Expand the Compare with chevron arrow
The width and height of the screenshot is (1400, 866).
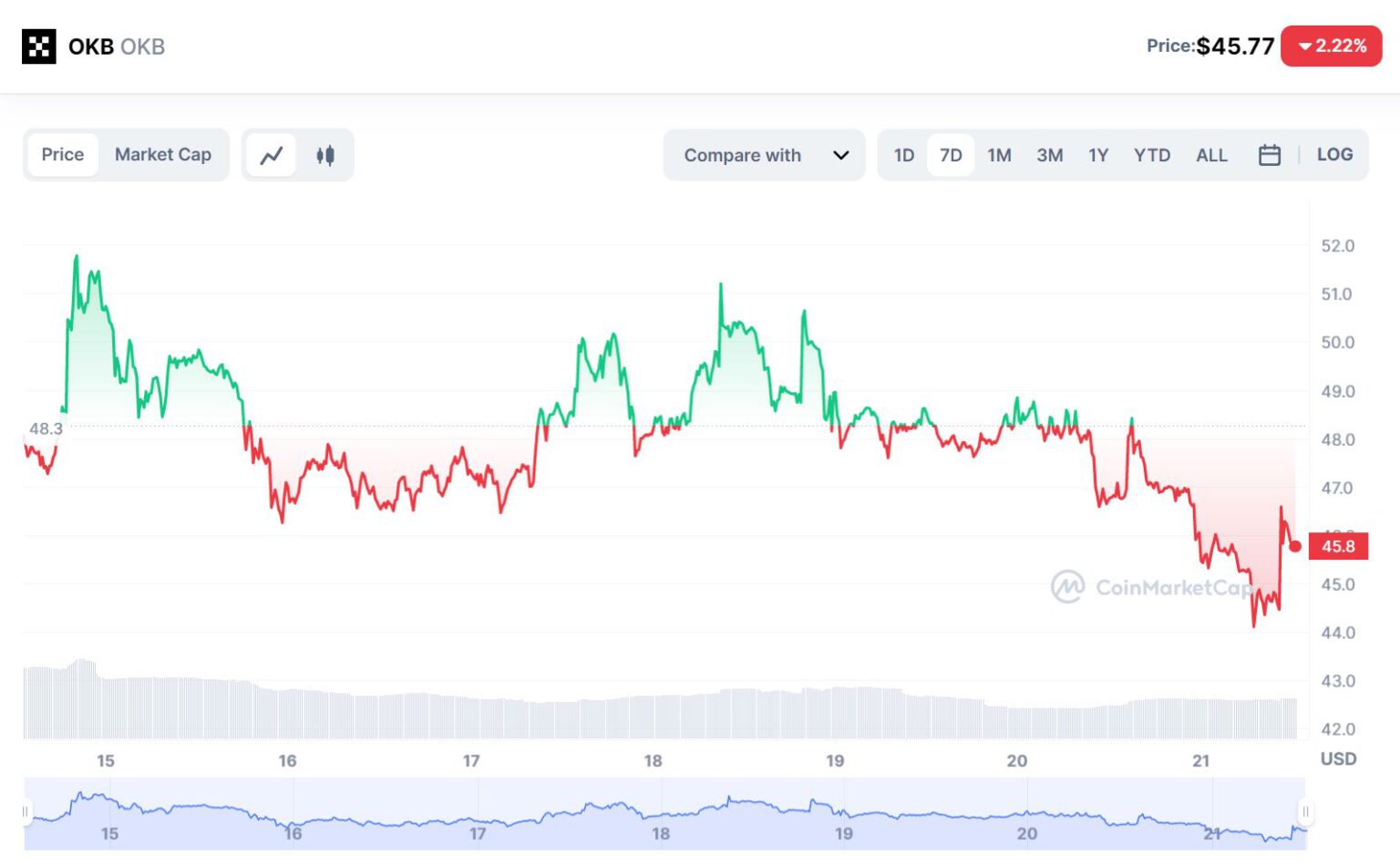coord(841,156)
